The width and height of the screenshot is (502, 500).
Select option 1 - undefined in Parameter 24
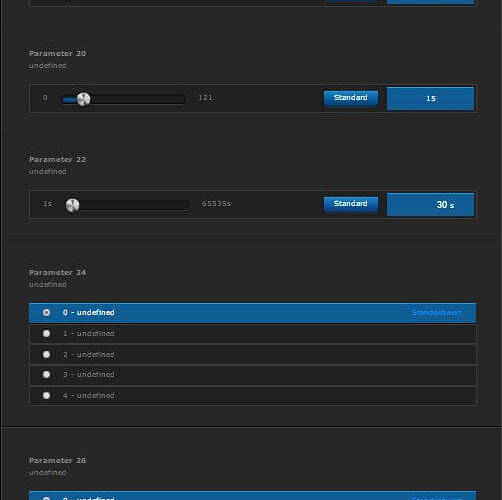[252, 334]
